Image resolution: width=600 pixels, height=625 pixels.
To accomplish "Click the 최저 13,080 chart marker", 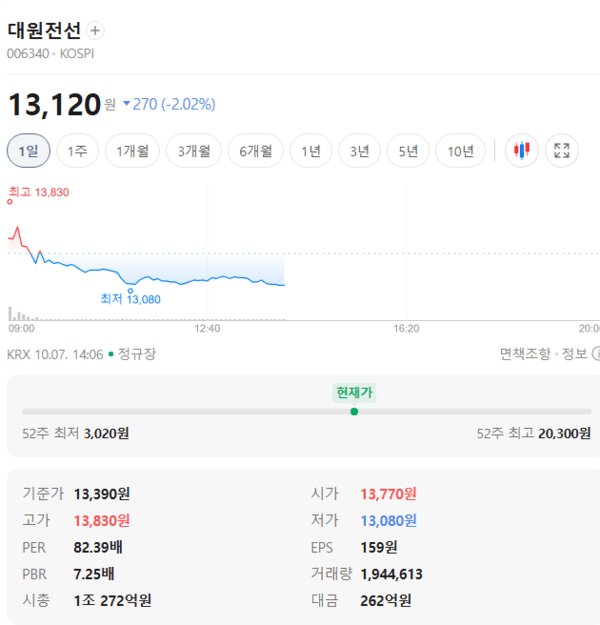I will click(x=130, y=291).
